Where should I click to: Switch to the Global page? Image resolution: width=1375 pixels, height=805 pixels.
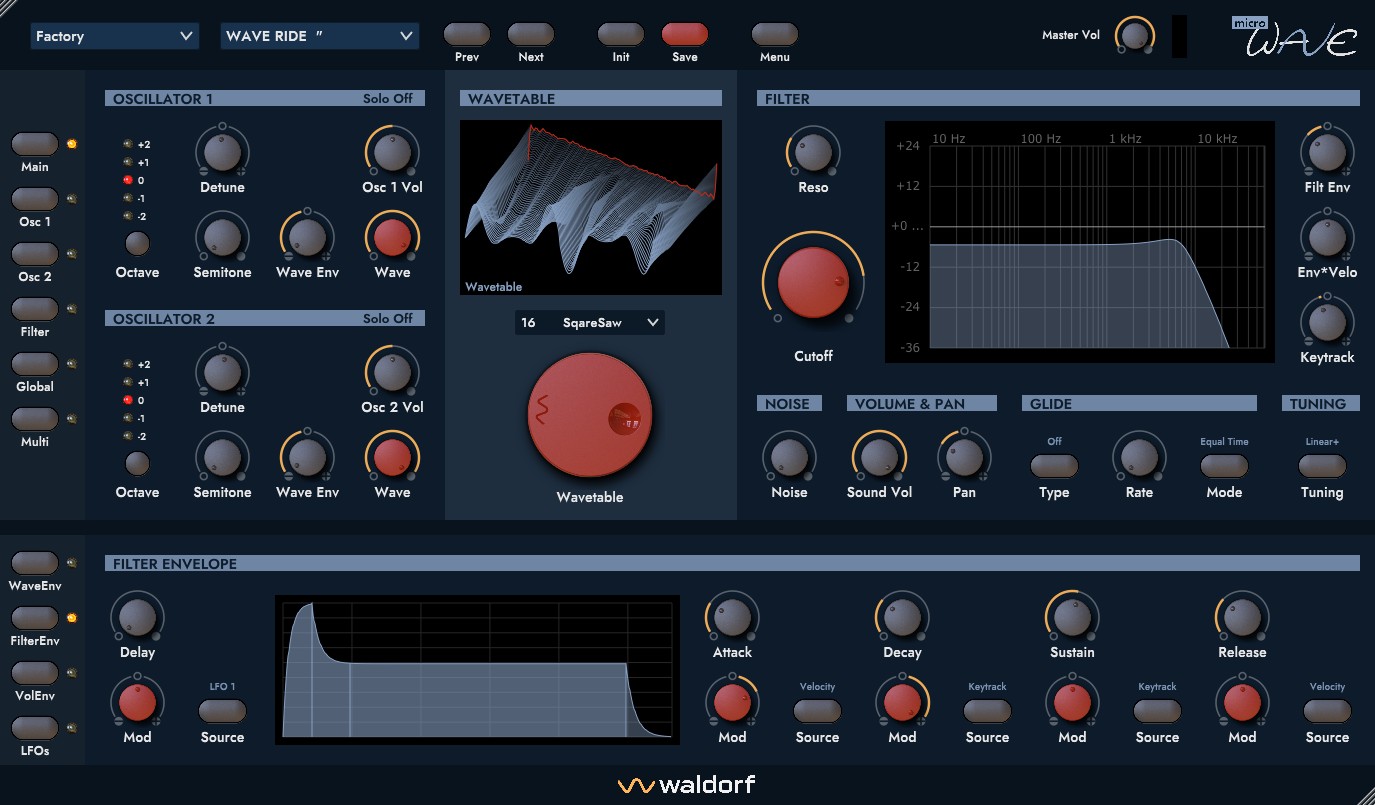click(x=35, y=364)
